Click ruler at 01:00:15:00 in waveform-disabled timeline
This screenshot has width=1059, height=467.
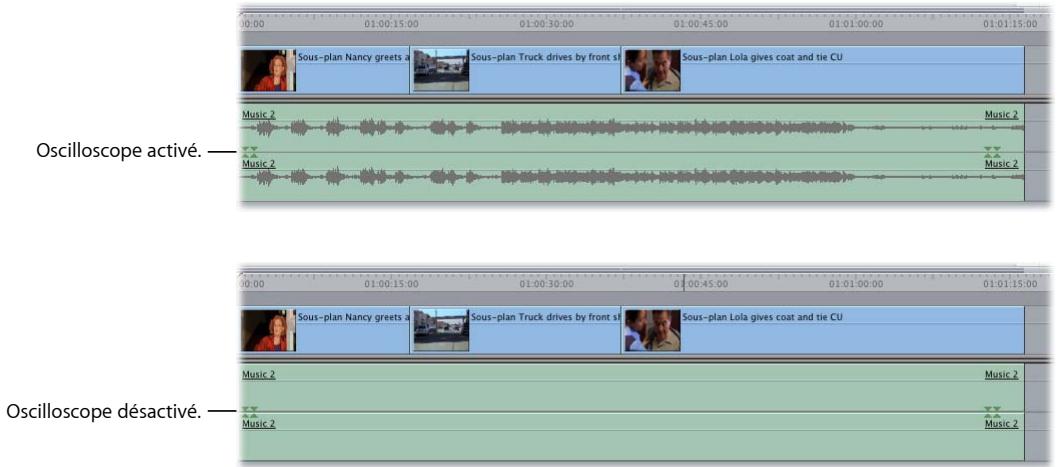pyautogui.click(x=391, y=284)
